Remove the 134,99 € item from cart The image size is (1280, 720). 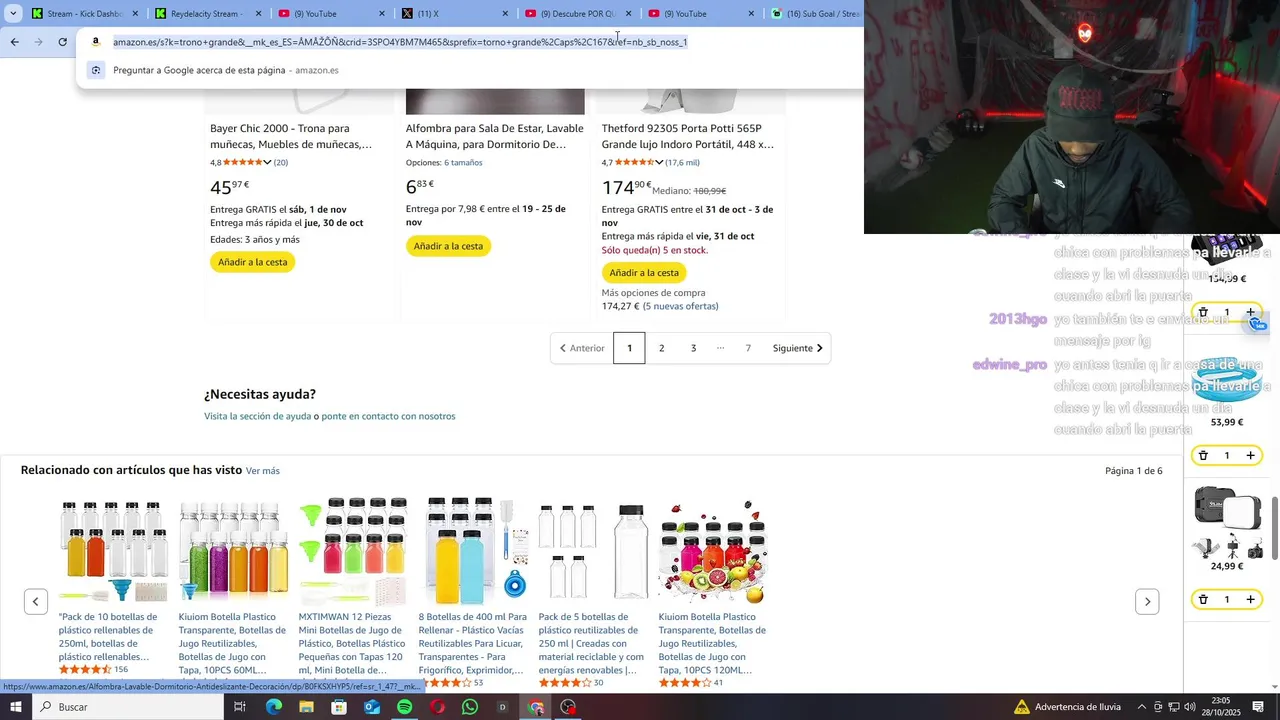[x=1203, y=312]
